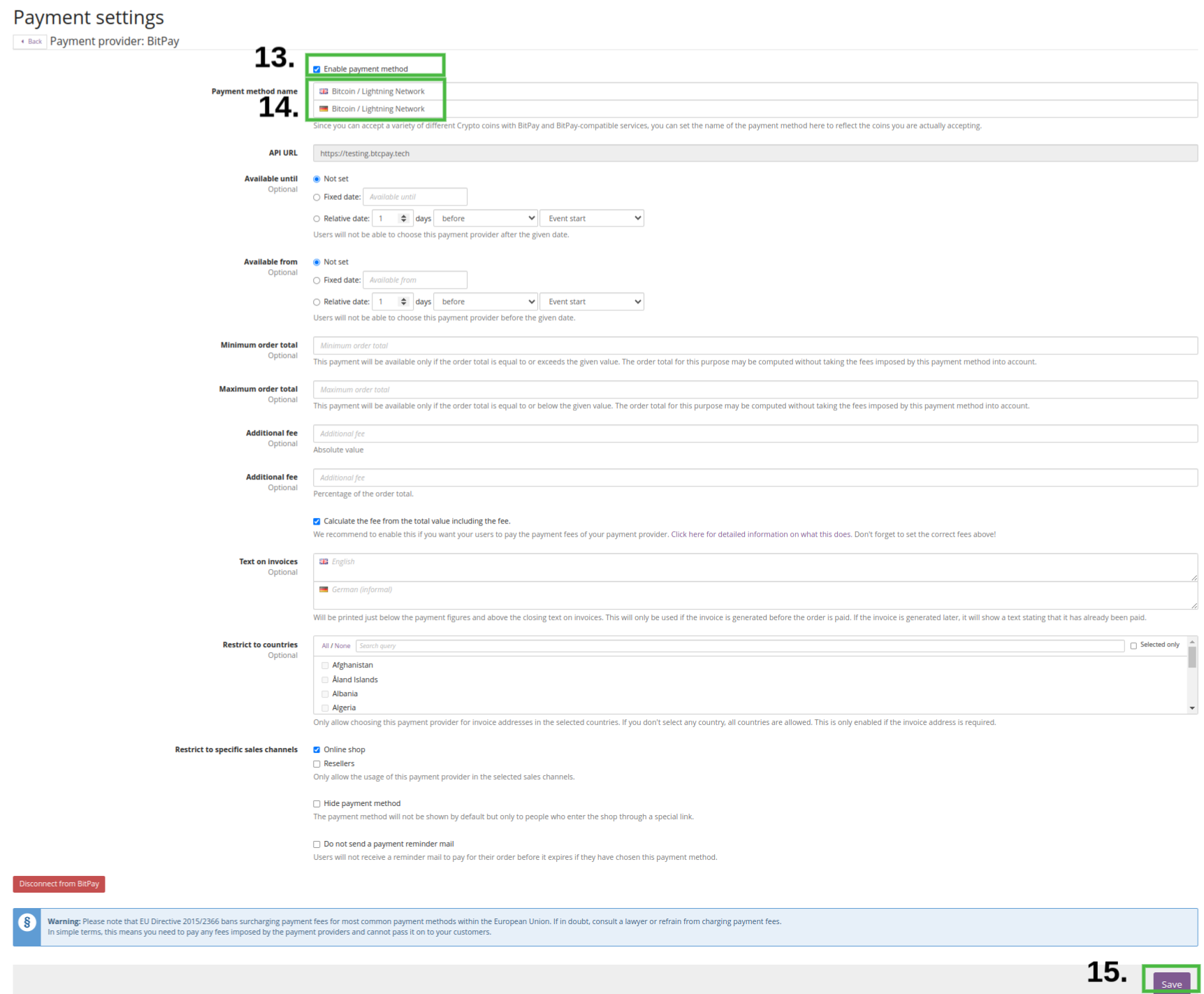Increment the days stepper under Available until
The height and width of the screenshot is (994, 1204).
pos(404,215)
